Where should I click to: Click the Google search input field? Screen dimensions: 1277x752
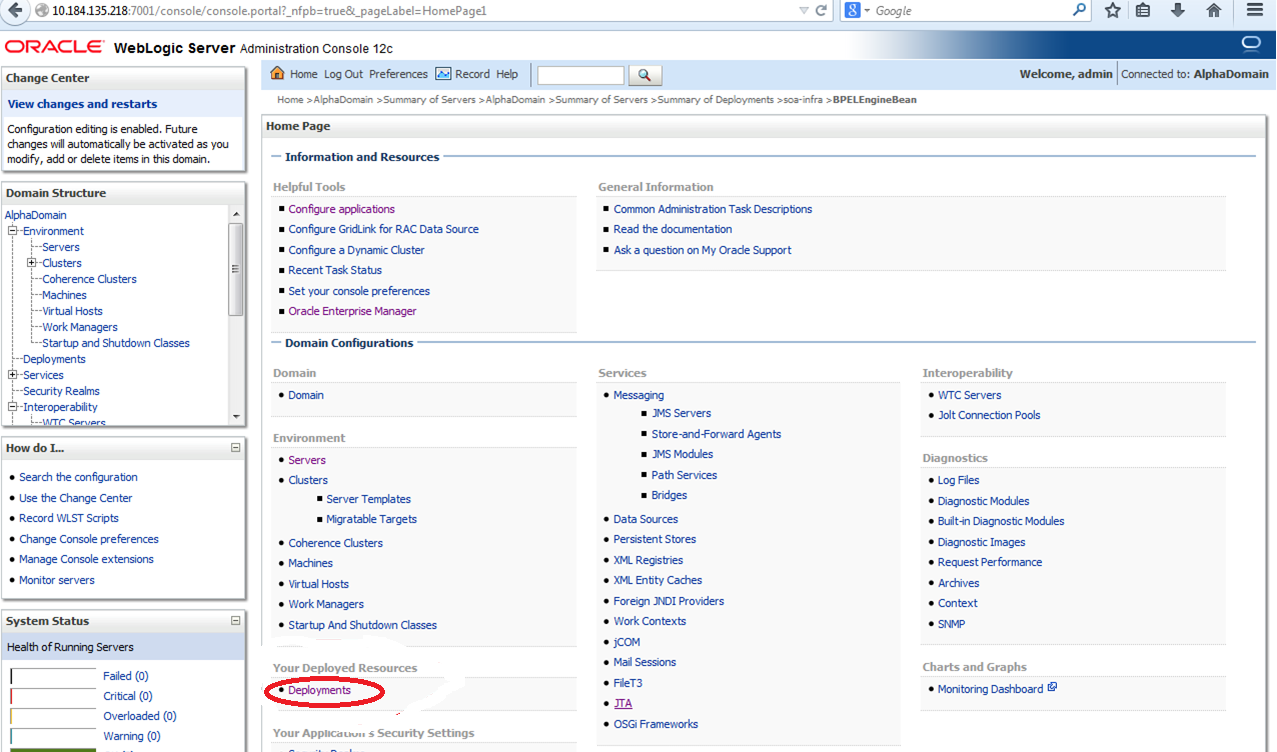coord(972,10)
